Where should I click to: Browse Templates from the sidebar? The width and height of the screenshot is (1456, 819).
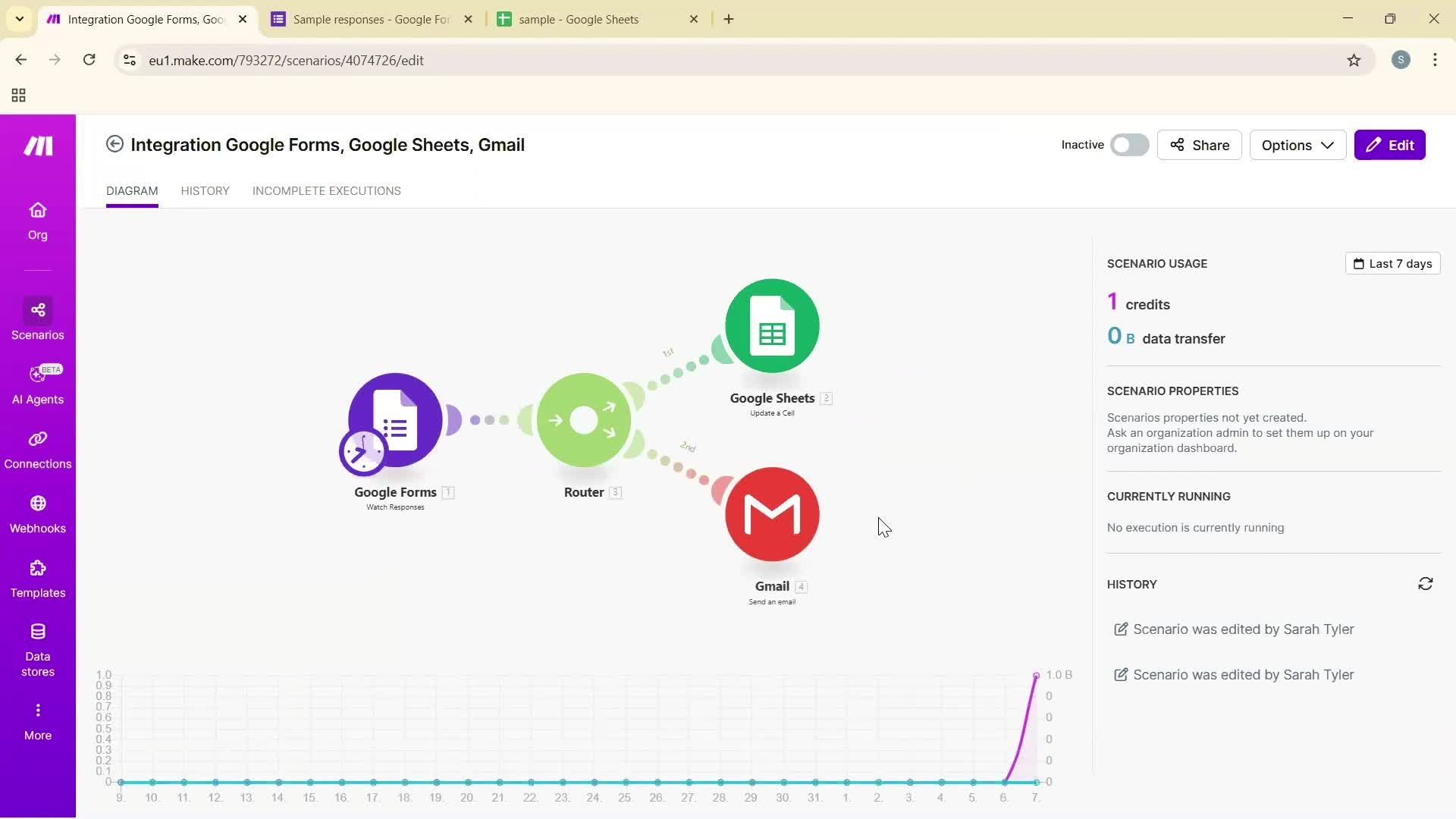37,578
